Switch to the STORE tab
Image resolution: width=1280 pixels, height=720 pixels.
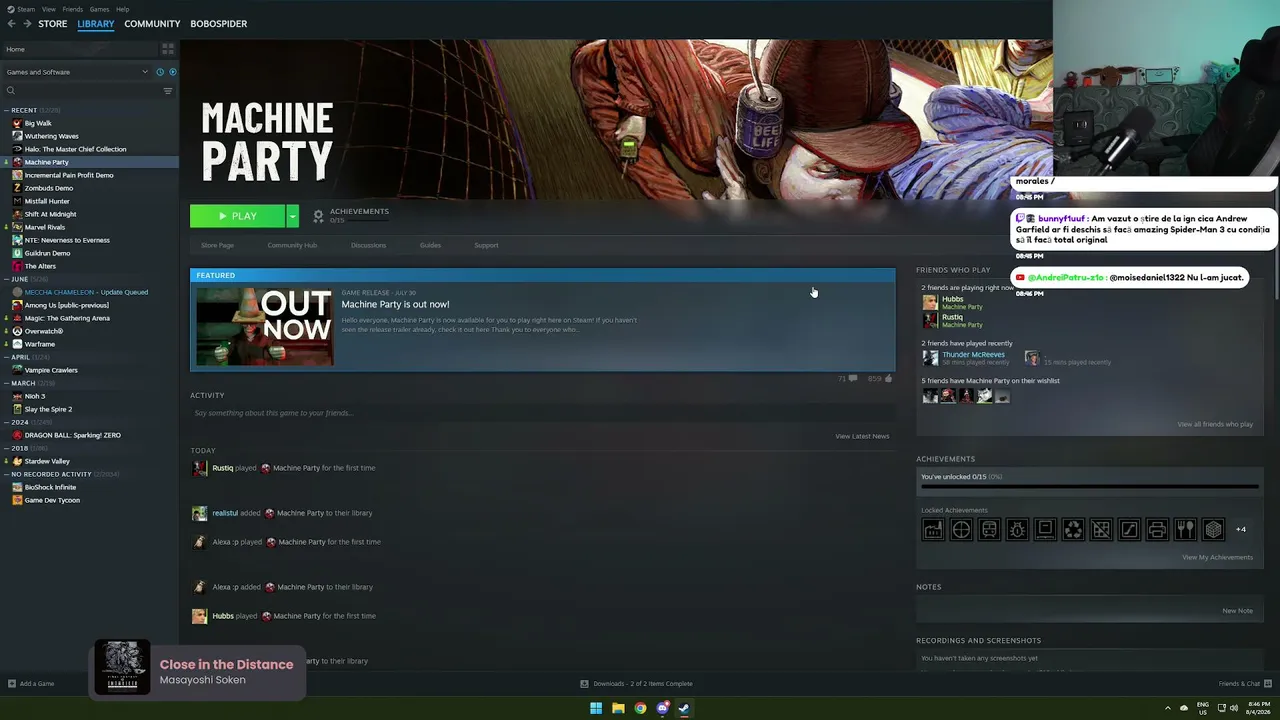click(x=53, y=24)
